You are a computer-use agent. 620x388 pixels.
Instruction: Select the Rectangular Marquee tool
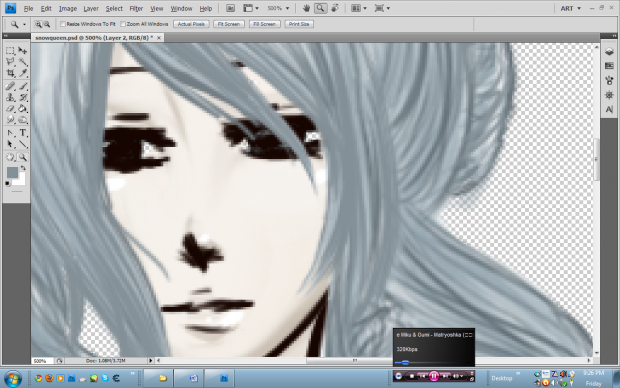tap(10, 51)
